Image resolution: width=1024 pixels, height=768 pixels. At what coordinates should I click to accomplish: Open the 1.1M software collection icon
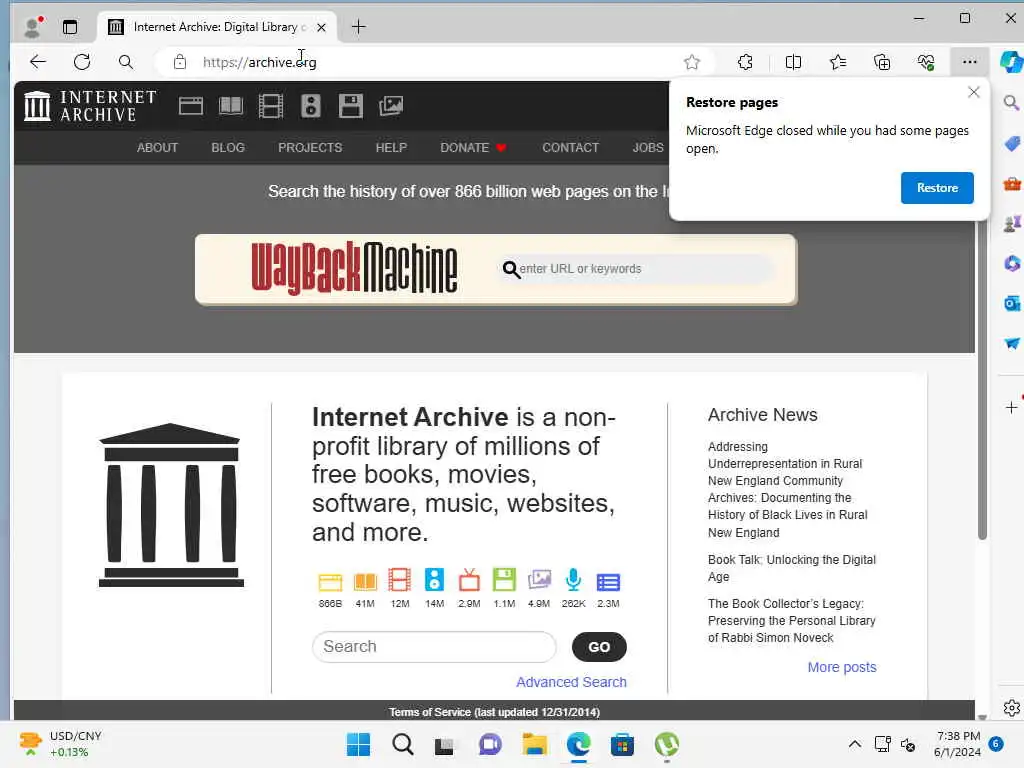point(504,580)
